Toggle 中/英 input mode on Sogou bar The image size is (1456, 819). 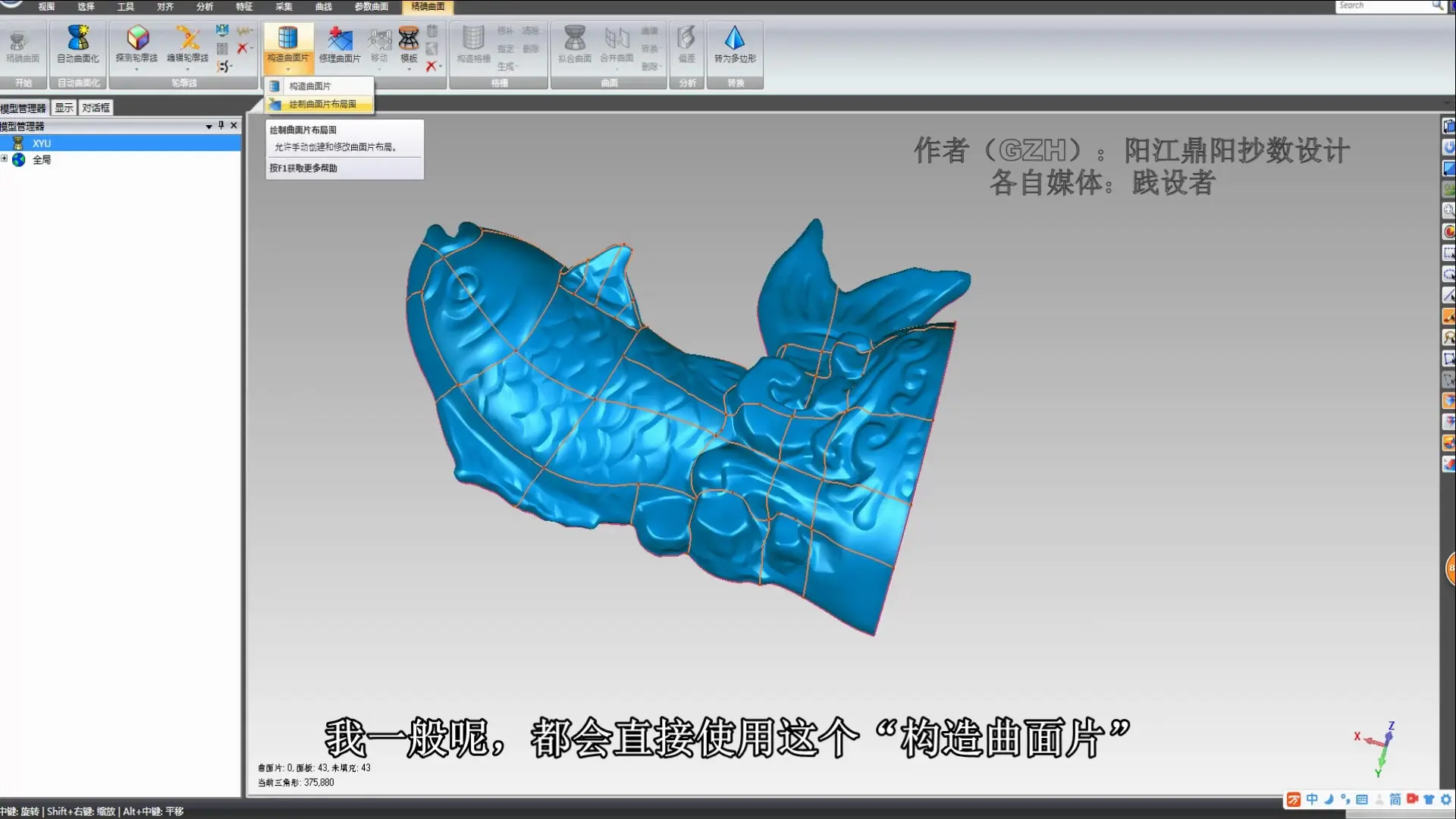pos(1311,799)
